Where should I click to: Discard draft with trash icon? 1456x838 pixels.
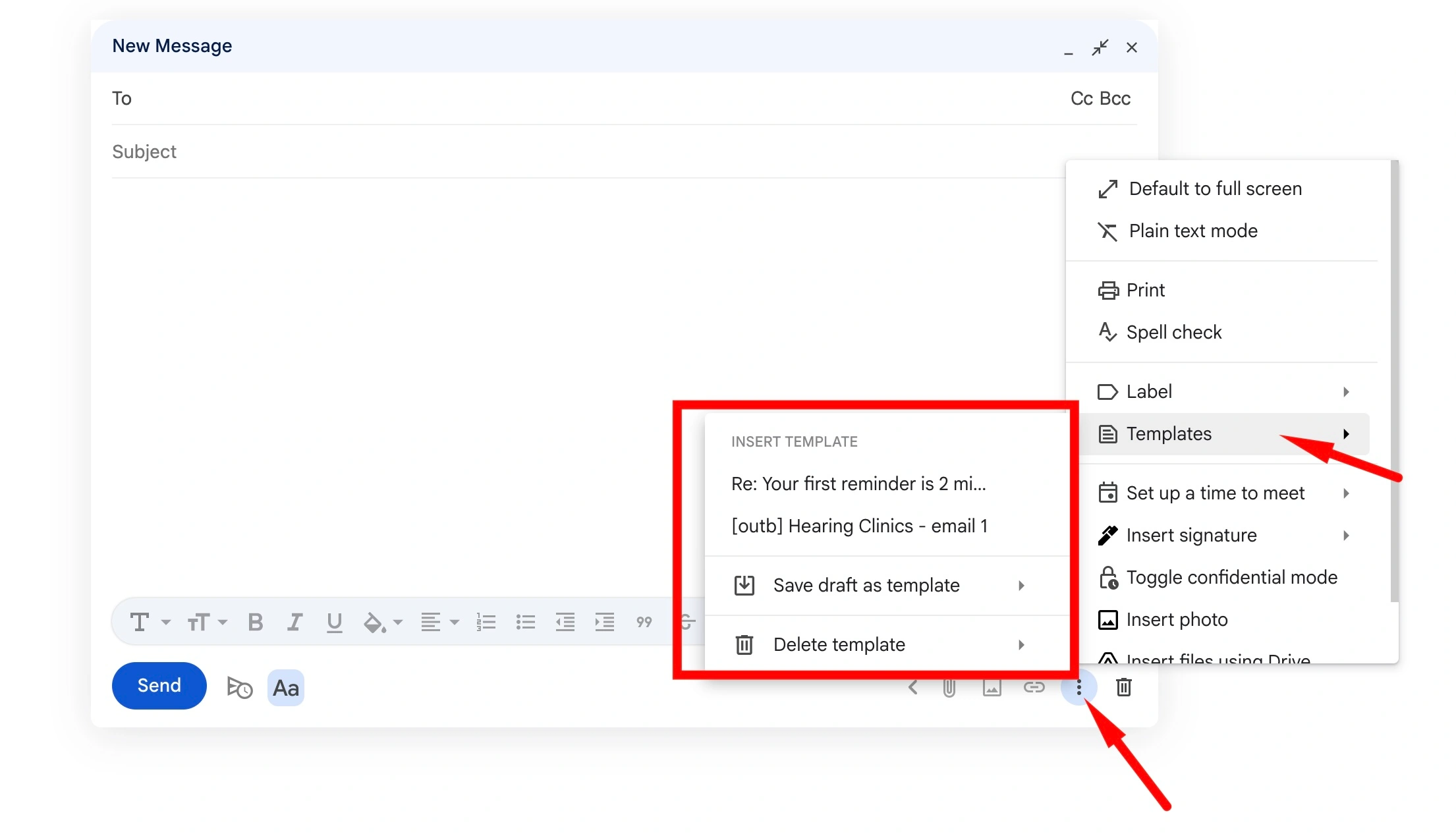pos(1124,687)
